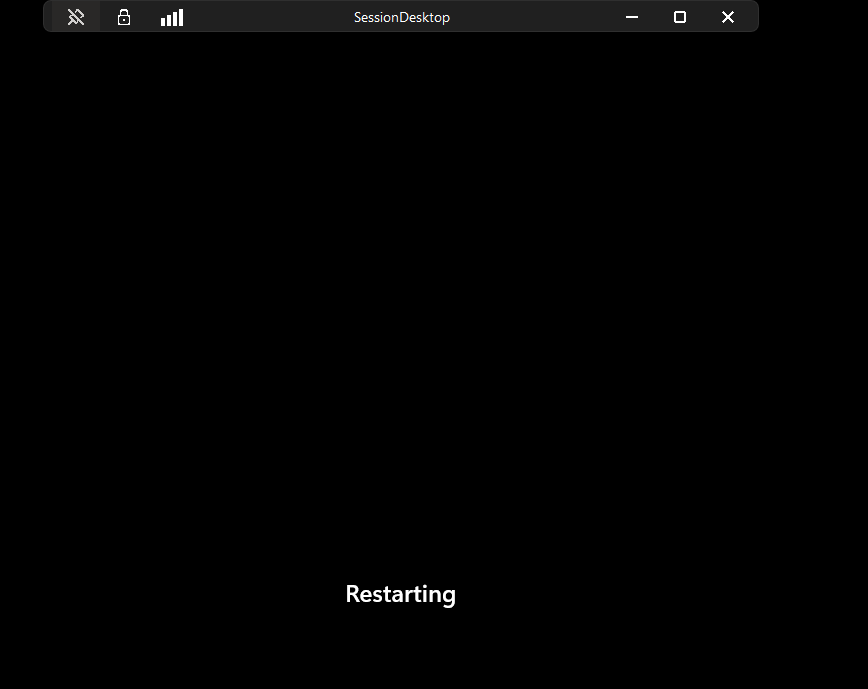
Task: Click the Restarting status text
Action: (400, 595)
